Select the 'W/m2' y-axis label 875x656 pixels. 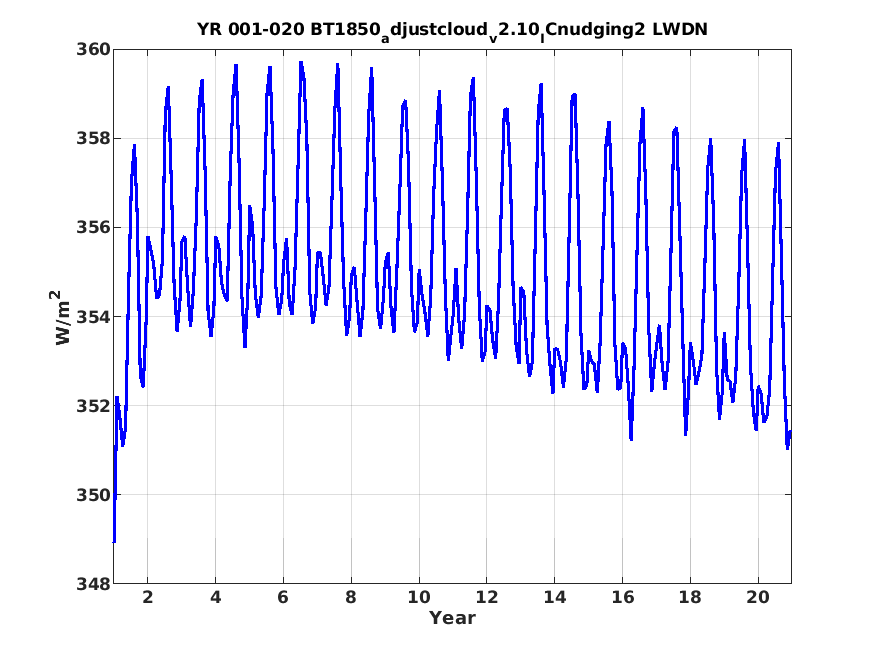[x=62, y=317]
